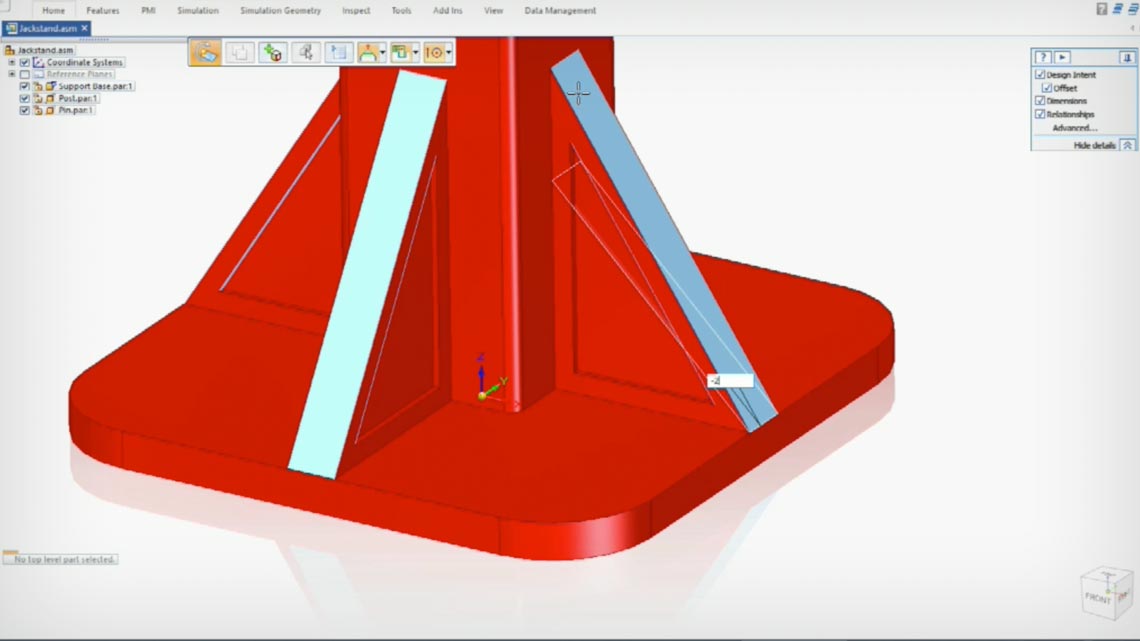Select Post.par:1 in the assembly tree
The width and height of the screenshot is (1140, 641).
coord(76,98)
